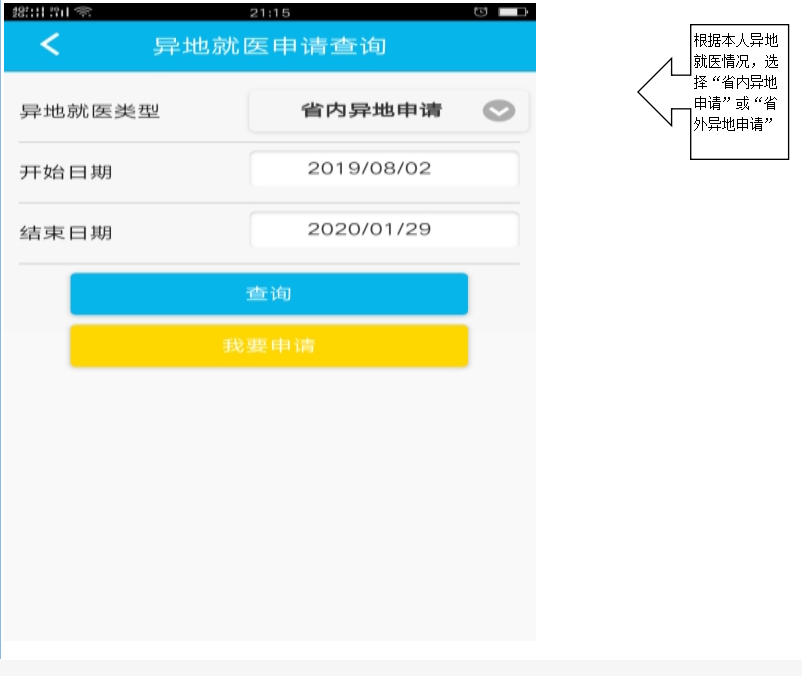The image size is (802, 676).
Task: Click the empty area below 我要申请 button
Action: pos(269,500)
